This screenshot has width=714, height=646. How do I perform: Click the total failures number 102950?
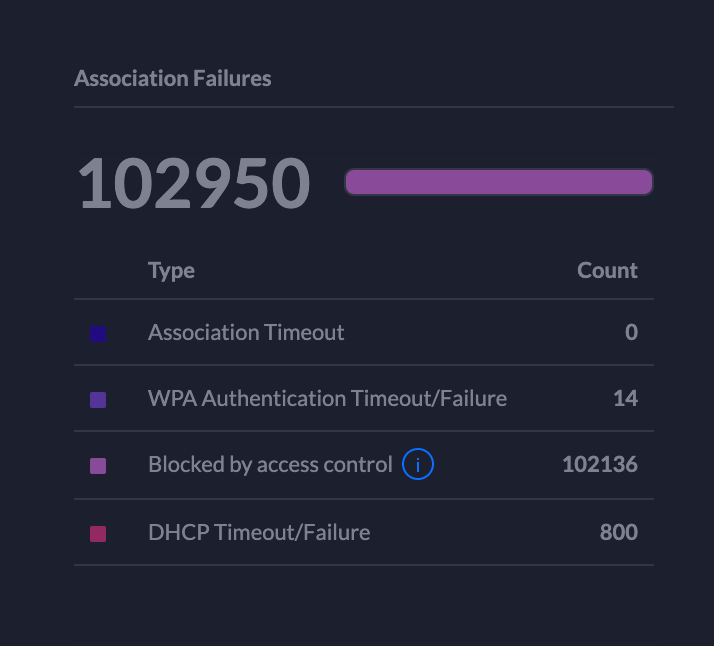[194, 184]
